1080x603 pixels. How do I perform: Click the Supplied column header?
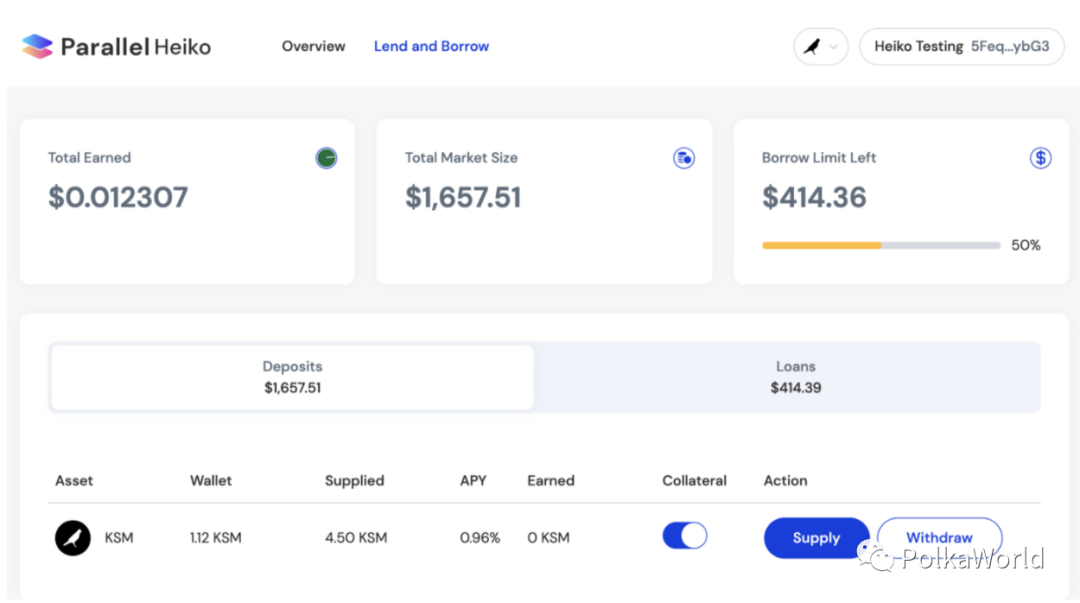tap(354, 481)
